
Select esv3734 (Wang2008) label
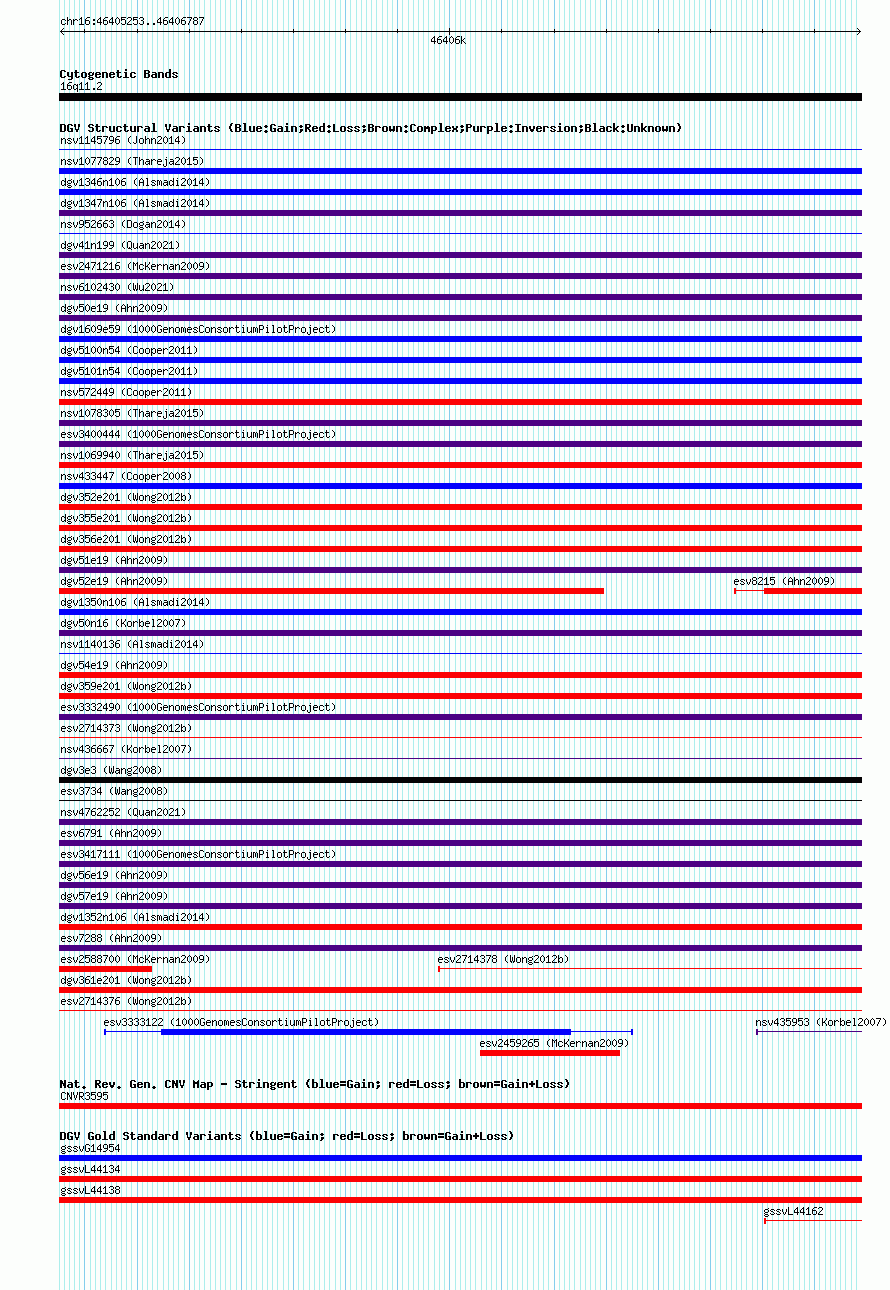114,791
